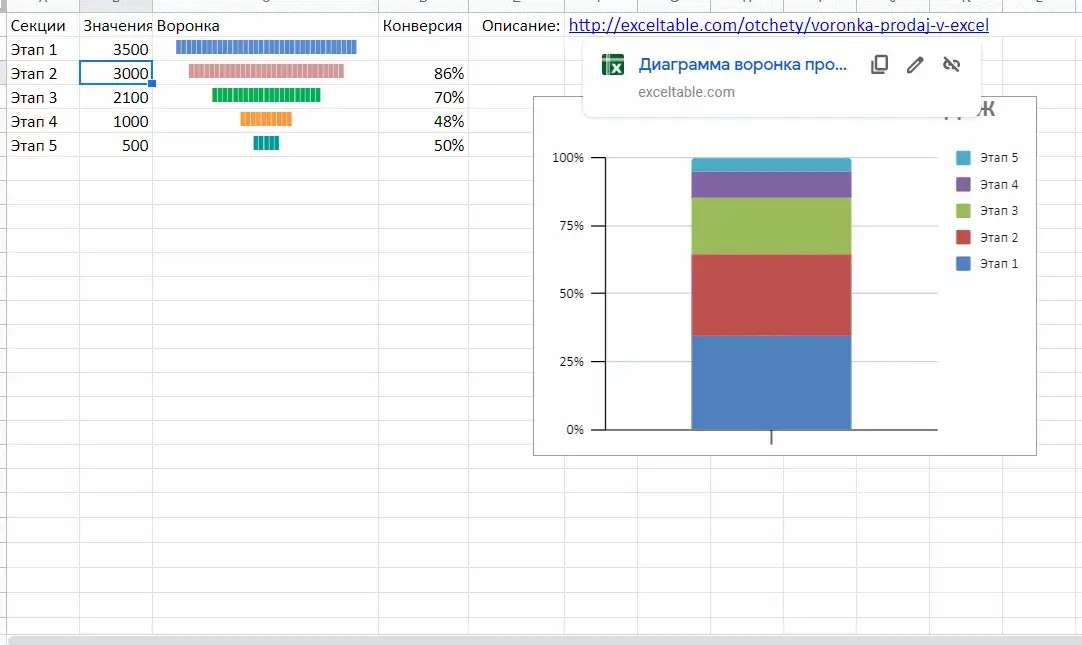Click the red Этап 2 chart segment
The height and width of the screenshot is (645, 1082).
tap(771, 295)
